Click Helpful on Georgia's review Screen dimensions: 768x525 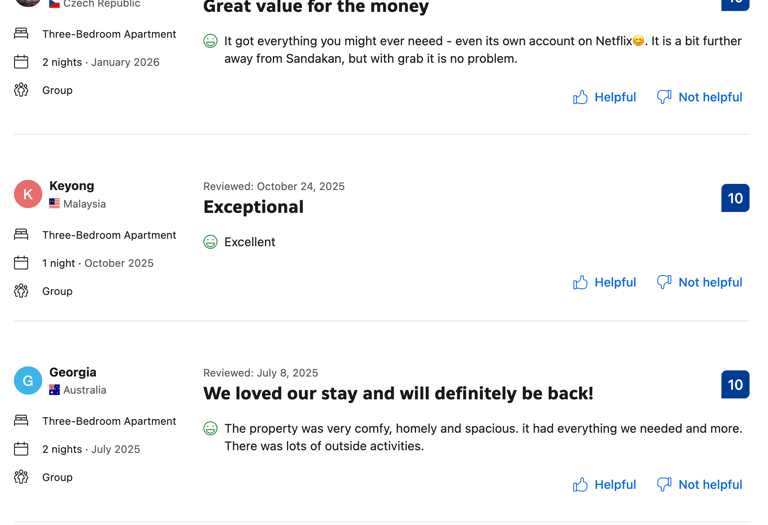[x=604, y=484]
